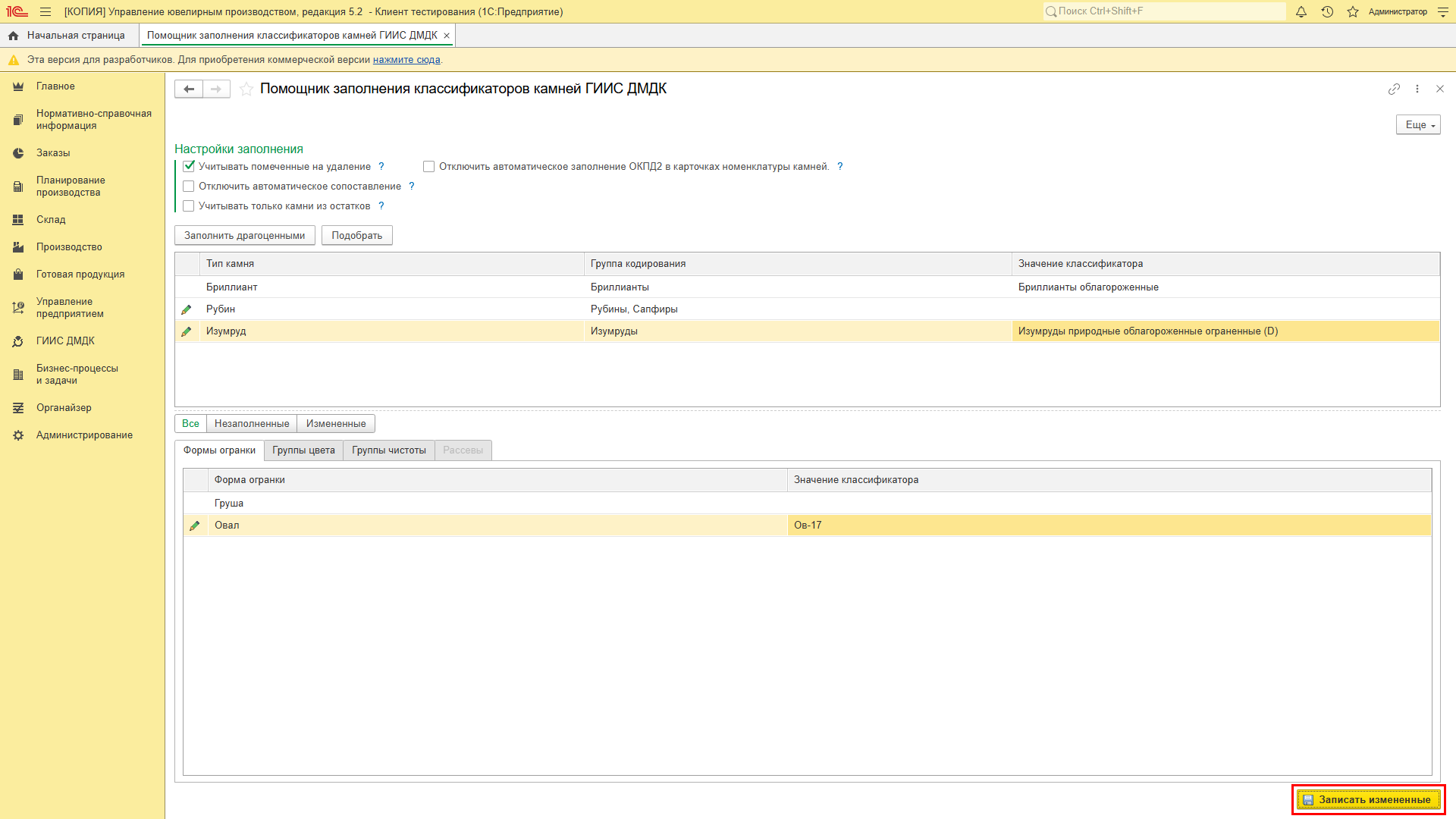Click the Органайзер sidebar icon
The width and height of the screenshot is (1456, 819).
(18, 408)
